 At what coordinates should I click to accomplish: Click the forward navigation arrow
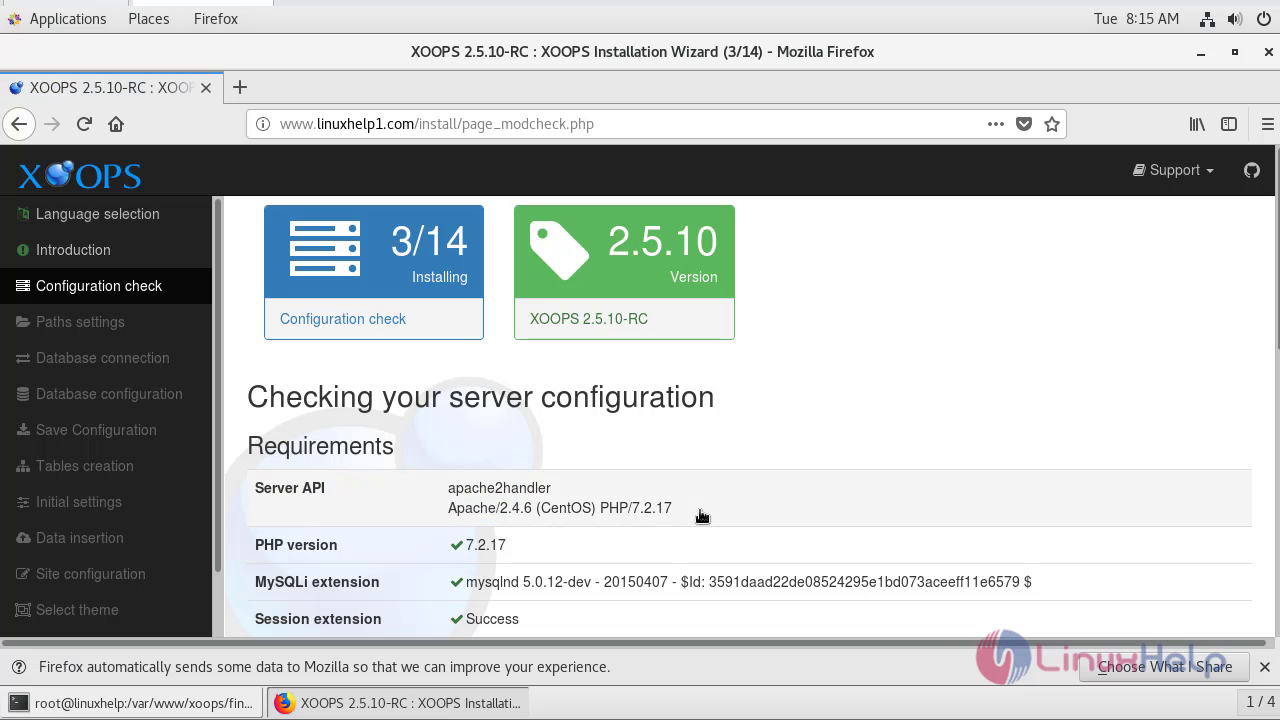[x=52, y=124]
